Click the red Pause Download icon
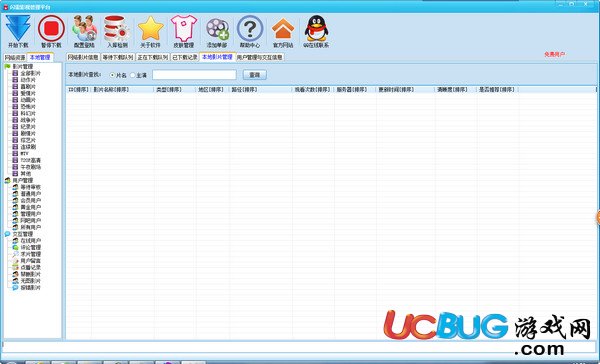Screen dimensions: 600x364 (51, 28)
